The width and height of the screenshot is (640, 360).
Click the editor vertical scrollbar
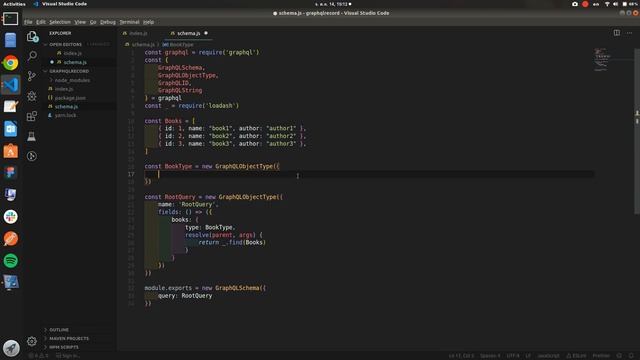637,131
